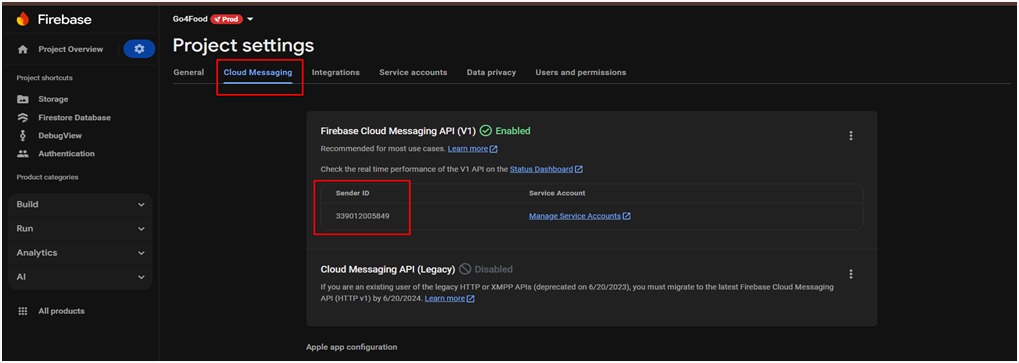Expand the Analytics category
This screenshot has height=363, width=1019.
pyautogui.click(x=81, y=253)
